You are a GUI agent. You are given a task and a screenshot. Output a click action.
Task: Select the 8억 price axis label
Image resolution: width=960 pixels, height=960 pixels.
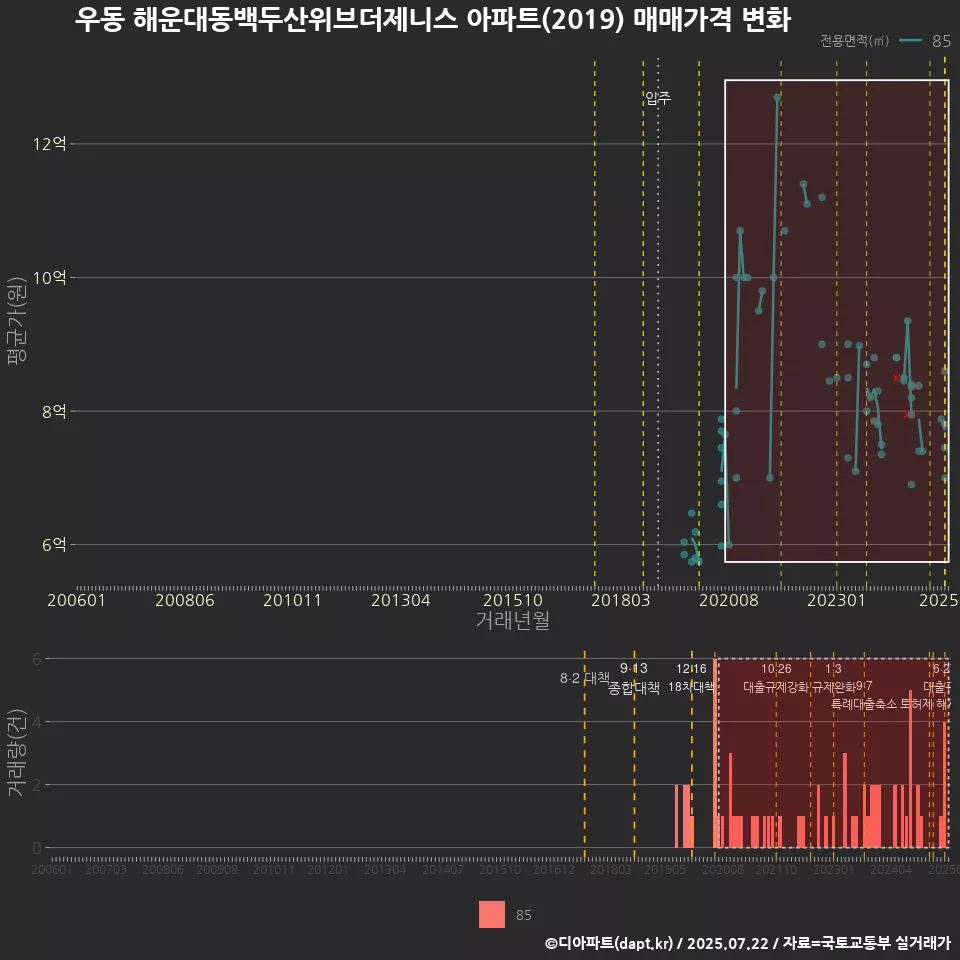click(x=54, y=411)
